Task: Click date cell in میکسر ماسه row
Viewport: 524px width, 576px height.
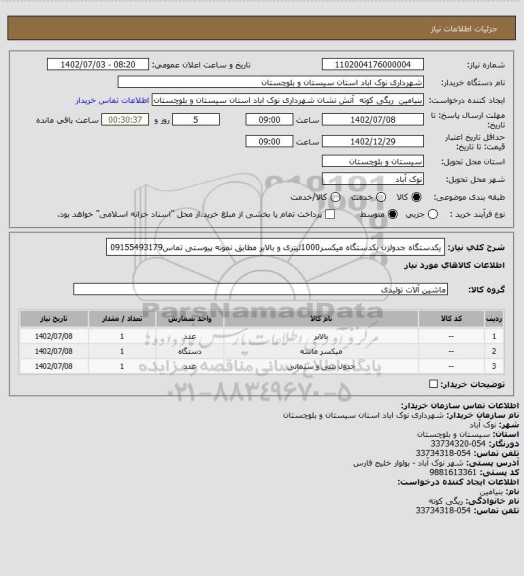Action: pos(54,352)
